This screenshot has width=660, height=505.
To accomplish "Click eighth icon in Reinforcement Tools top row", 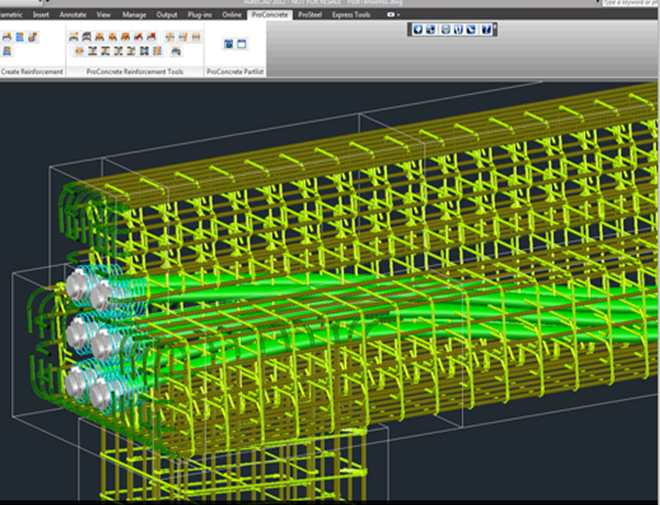I will coord(170,37).
